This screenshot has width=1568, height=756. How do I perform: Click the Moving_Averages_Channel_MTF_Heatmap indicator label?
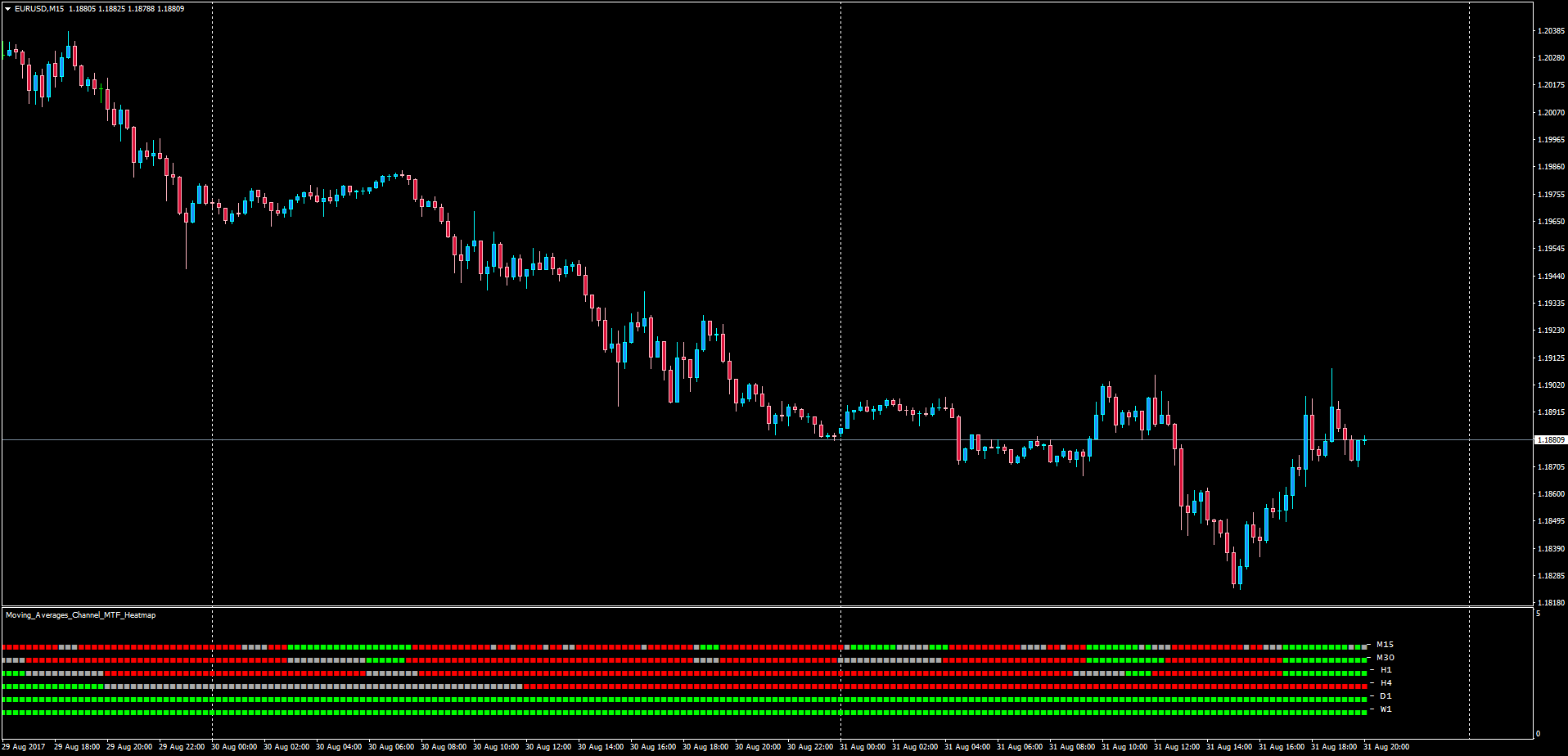pos(80,615)
